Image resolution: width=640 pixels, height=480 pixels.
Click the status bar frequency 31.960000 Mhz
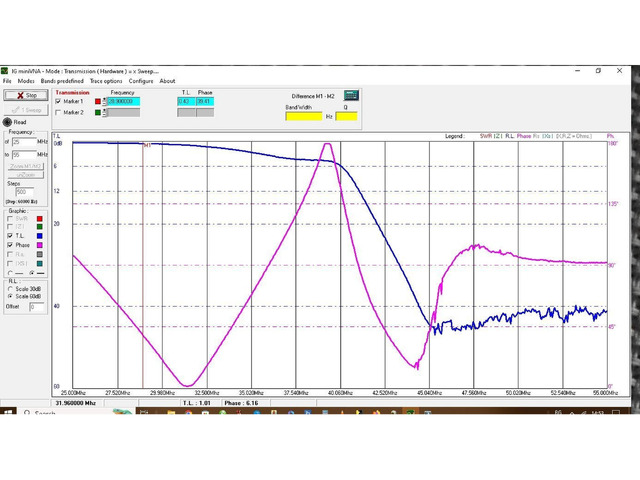[75, 403]
